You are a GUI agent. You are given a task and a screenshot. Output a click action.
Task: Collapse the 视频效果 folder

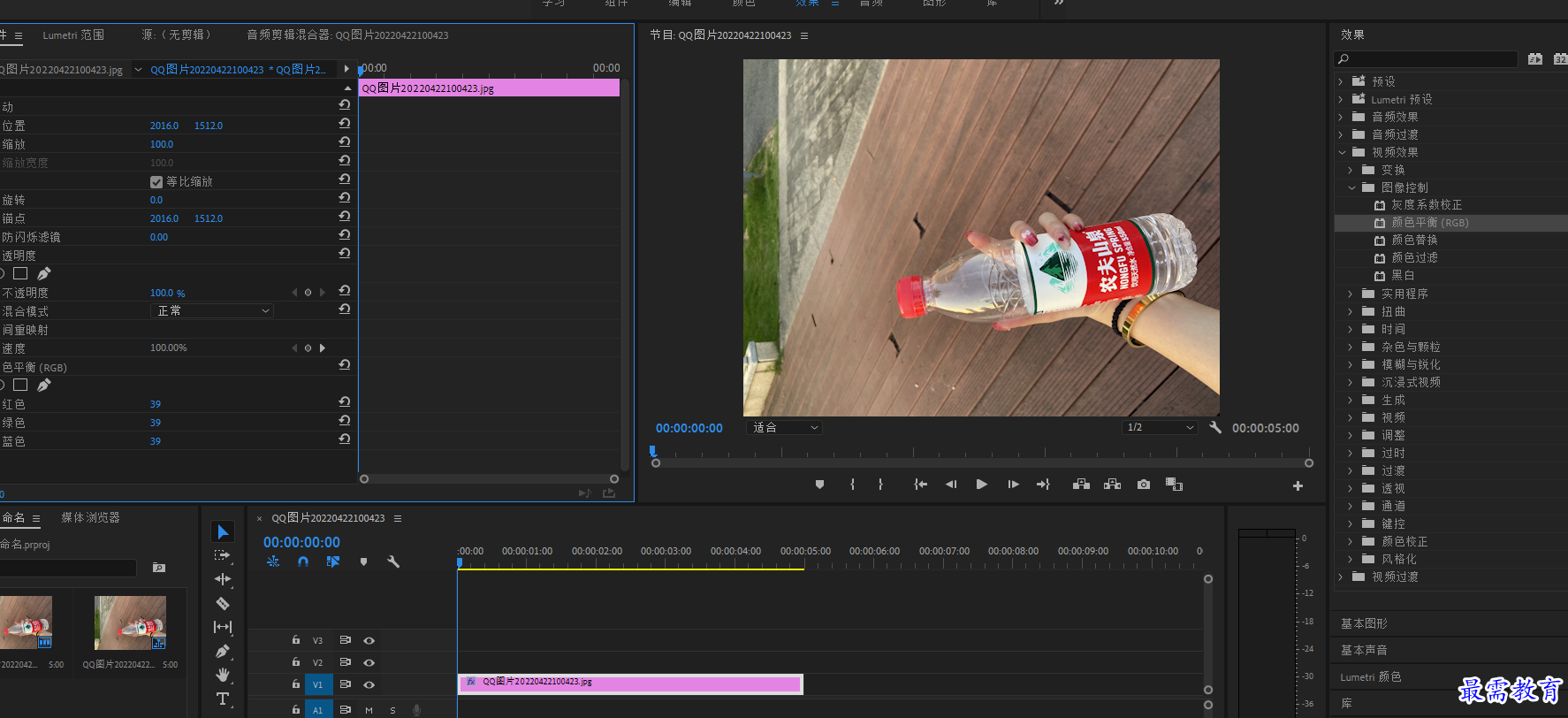(x=1342, y=152)
